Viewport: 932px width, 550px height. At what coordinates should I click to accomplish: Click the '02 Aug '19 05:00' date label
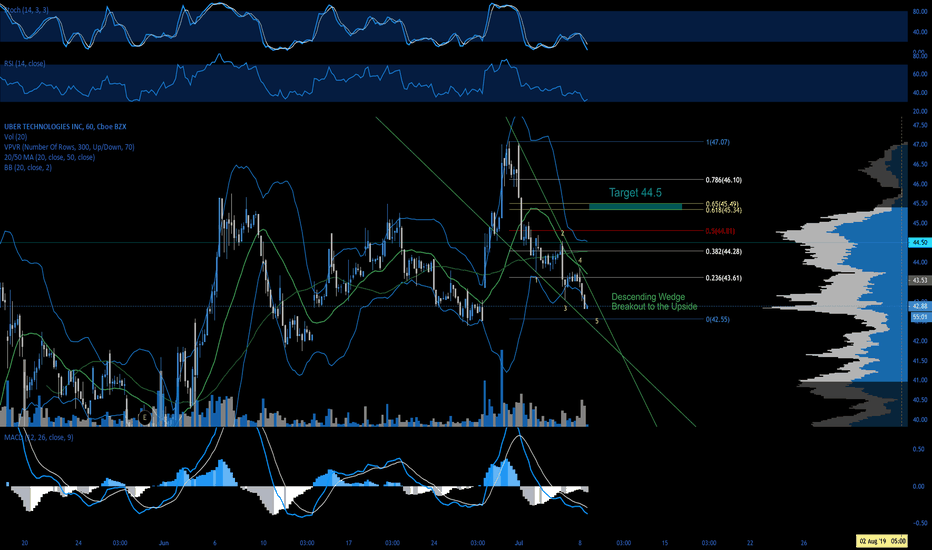(882, 541)
